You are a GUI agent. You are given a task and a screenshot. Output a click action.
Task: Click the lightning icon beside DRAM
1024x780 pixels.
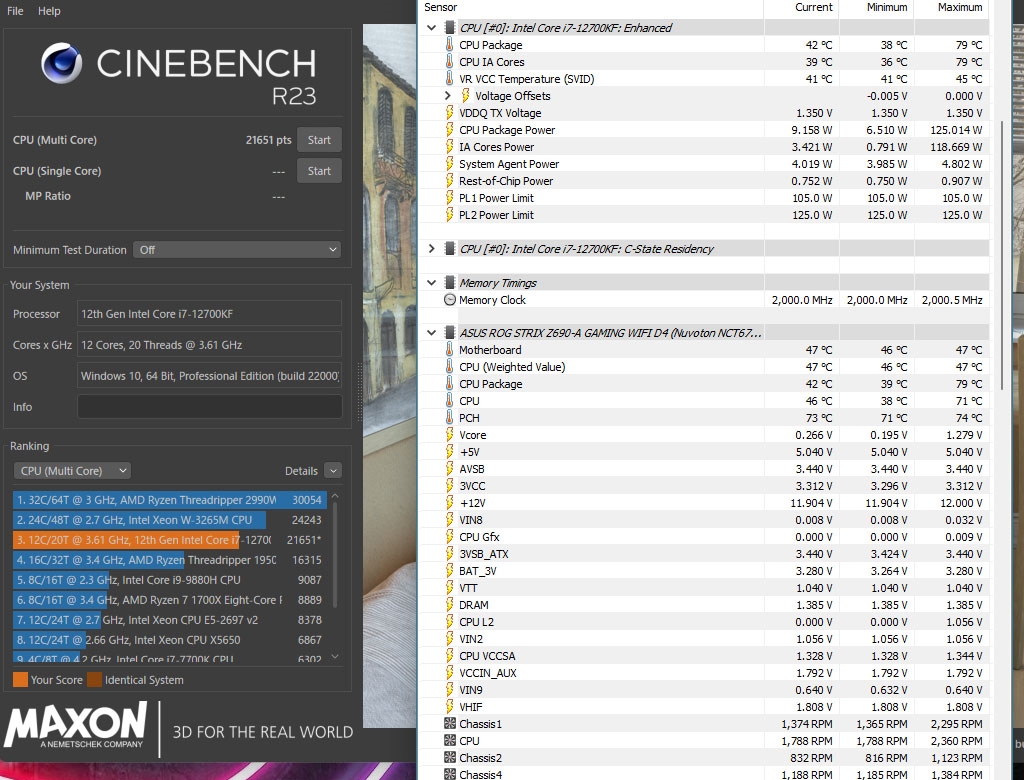click(449, 605)
